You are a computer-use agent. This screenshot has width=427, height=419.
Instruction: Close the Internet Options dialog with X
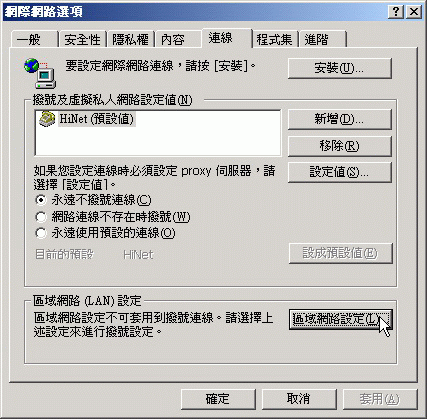coord(414,12)
